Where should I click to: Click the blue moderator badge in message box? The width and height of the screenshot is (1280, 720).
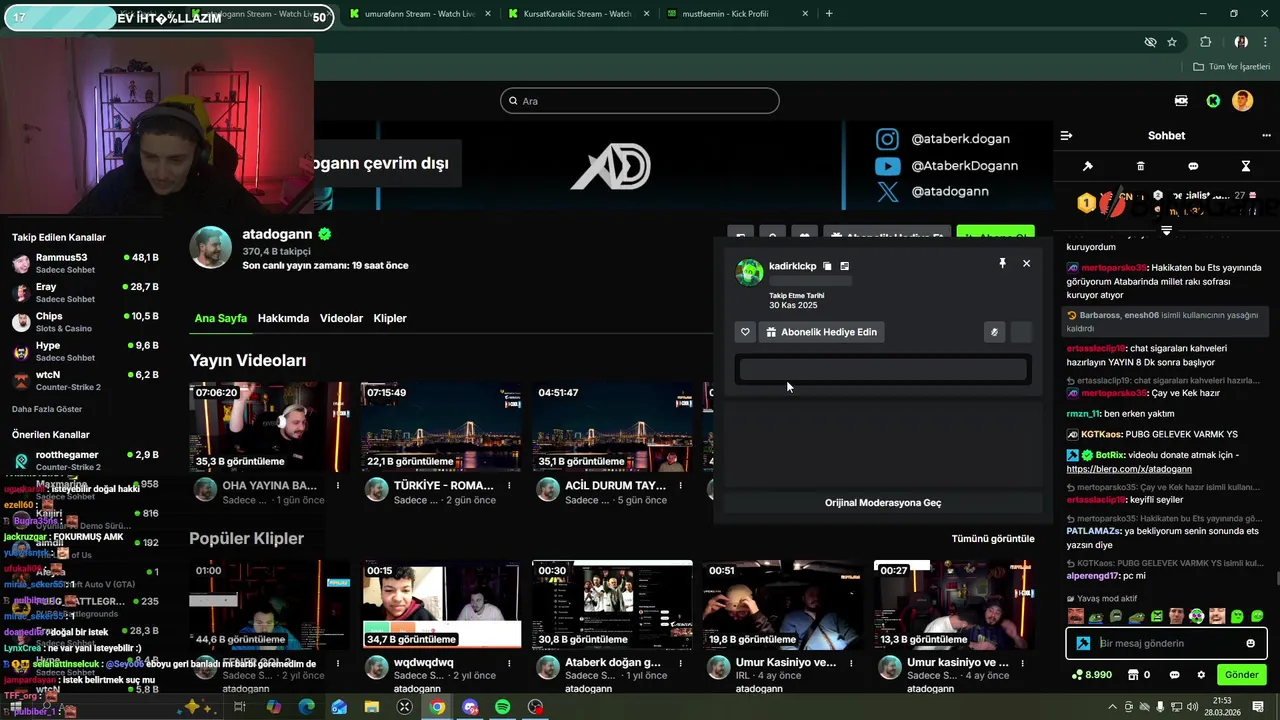click(1083, 643)
